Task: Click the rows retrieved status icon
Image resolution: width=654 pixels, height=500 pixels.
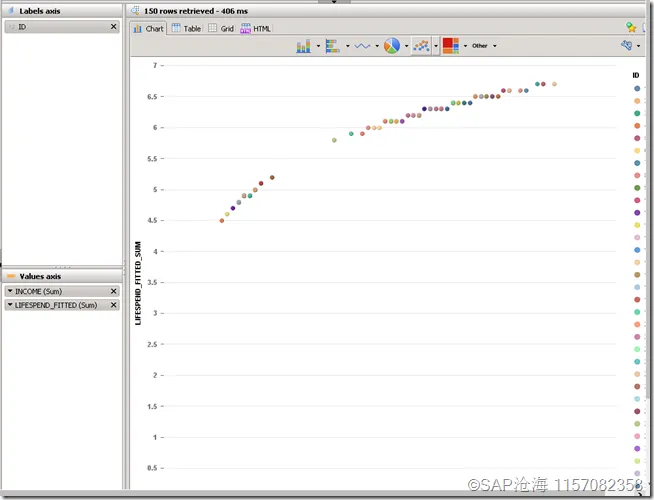Action: point(135,11)
